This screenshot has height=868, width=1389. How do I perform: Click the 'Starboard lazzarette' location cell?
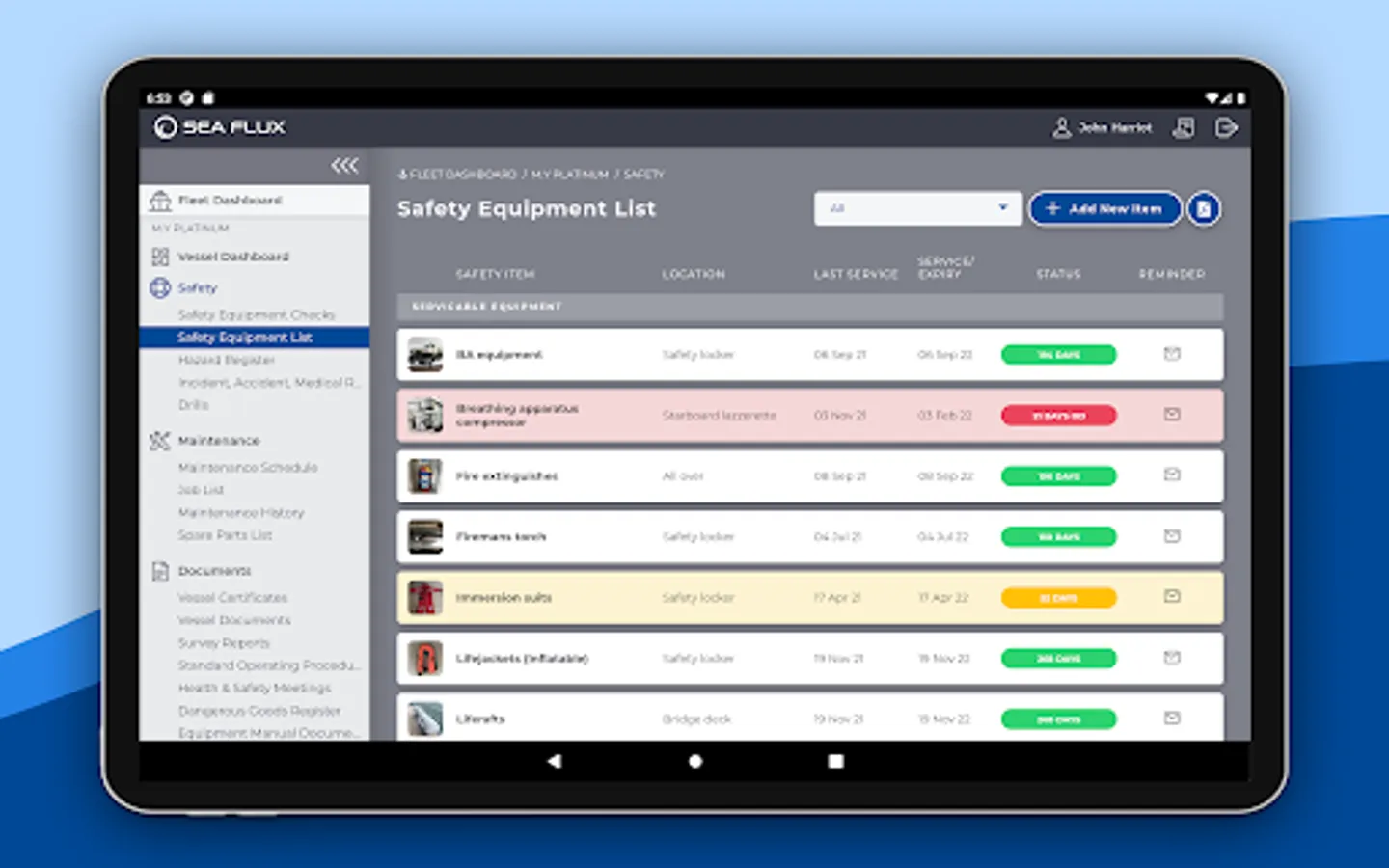[x=719, y=416]
